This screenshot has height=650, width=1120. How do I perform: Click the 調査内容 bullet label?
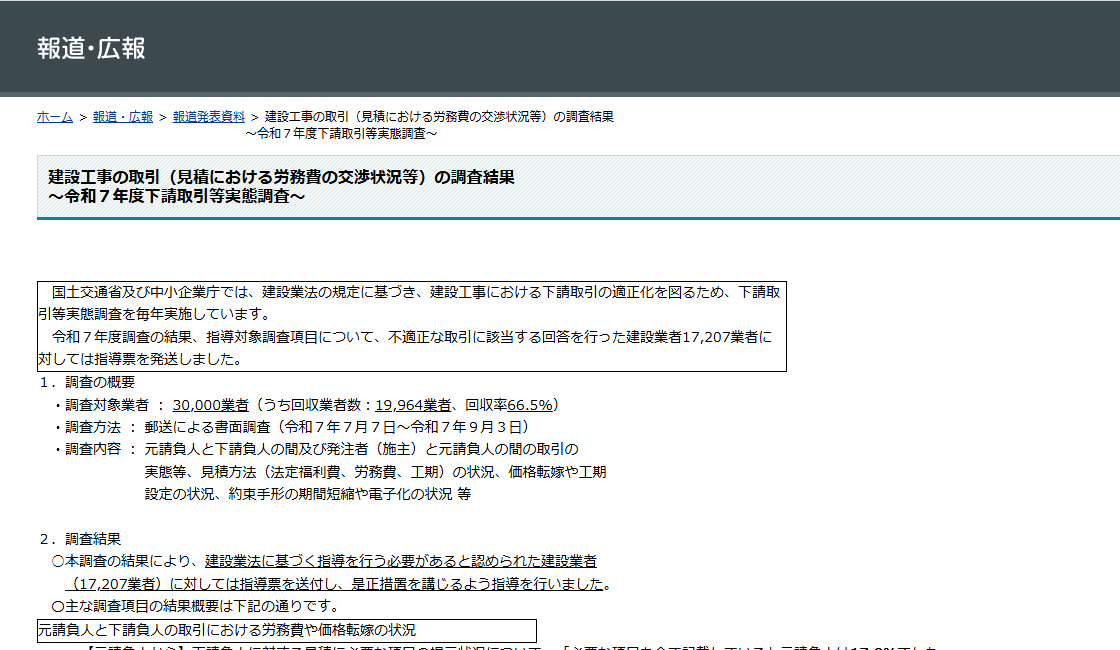[94, 449]
